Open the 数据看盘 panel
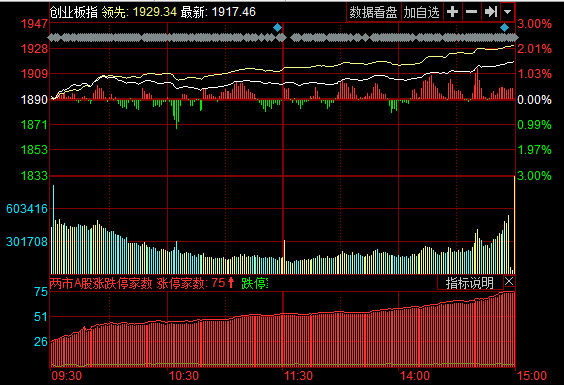This screenshot has height=385, width=564. pyautogui.click(x=373, y=13)
